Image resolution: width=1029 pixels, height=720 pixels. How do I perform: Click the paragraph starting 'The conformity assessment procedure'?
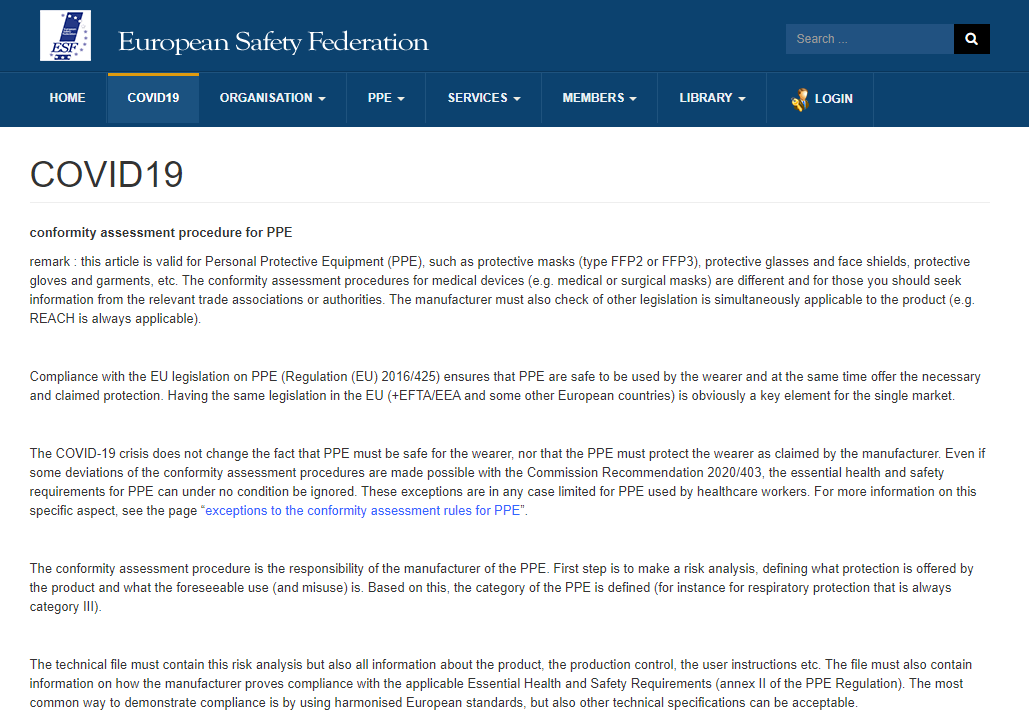point(500,587)
